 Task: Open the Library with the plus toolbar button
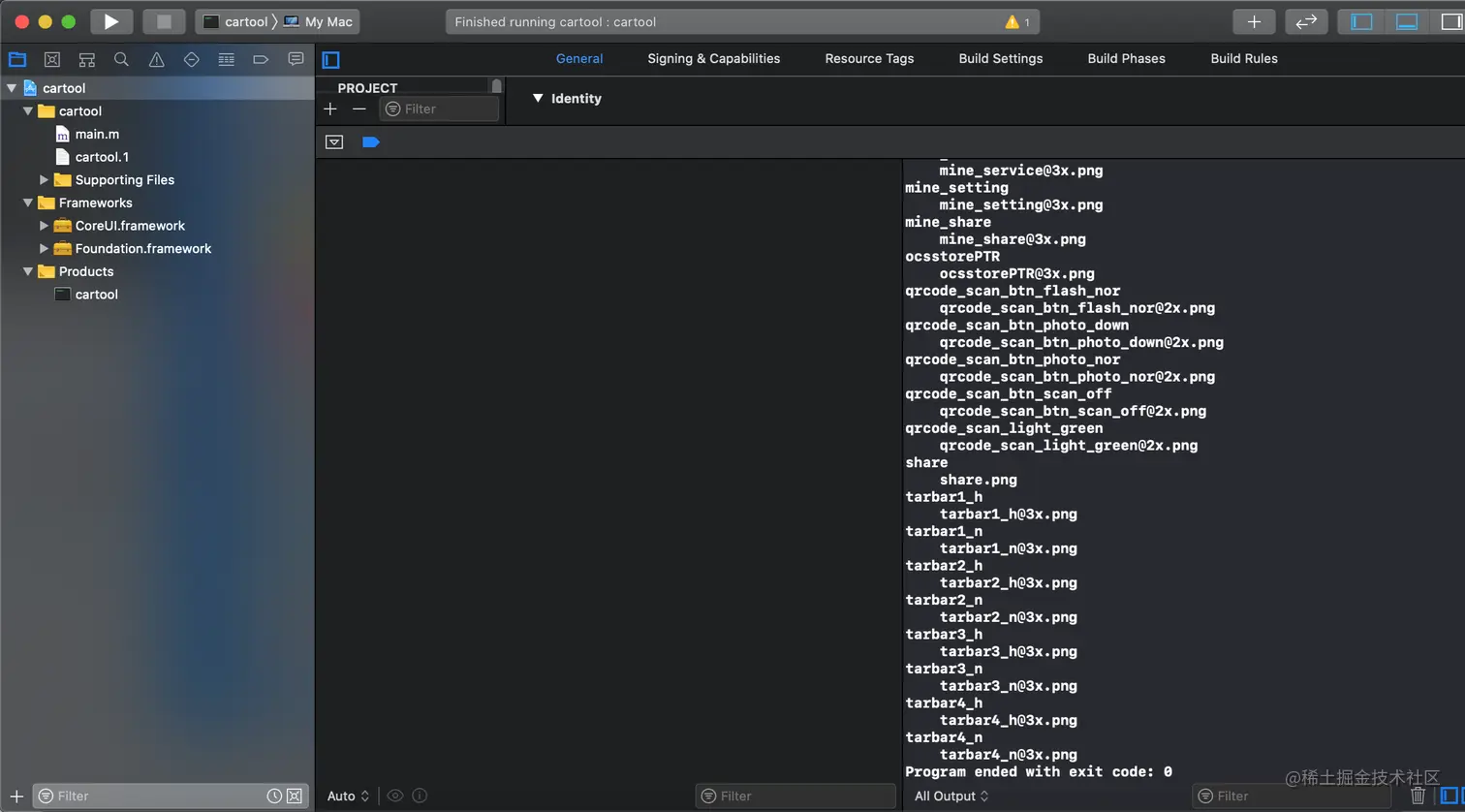(x=1254, y=21)
